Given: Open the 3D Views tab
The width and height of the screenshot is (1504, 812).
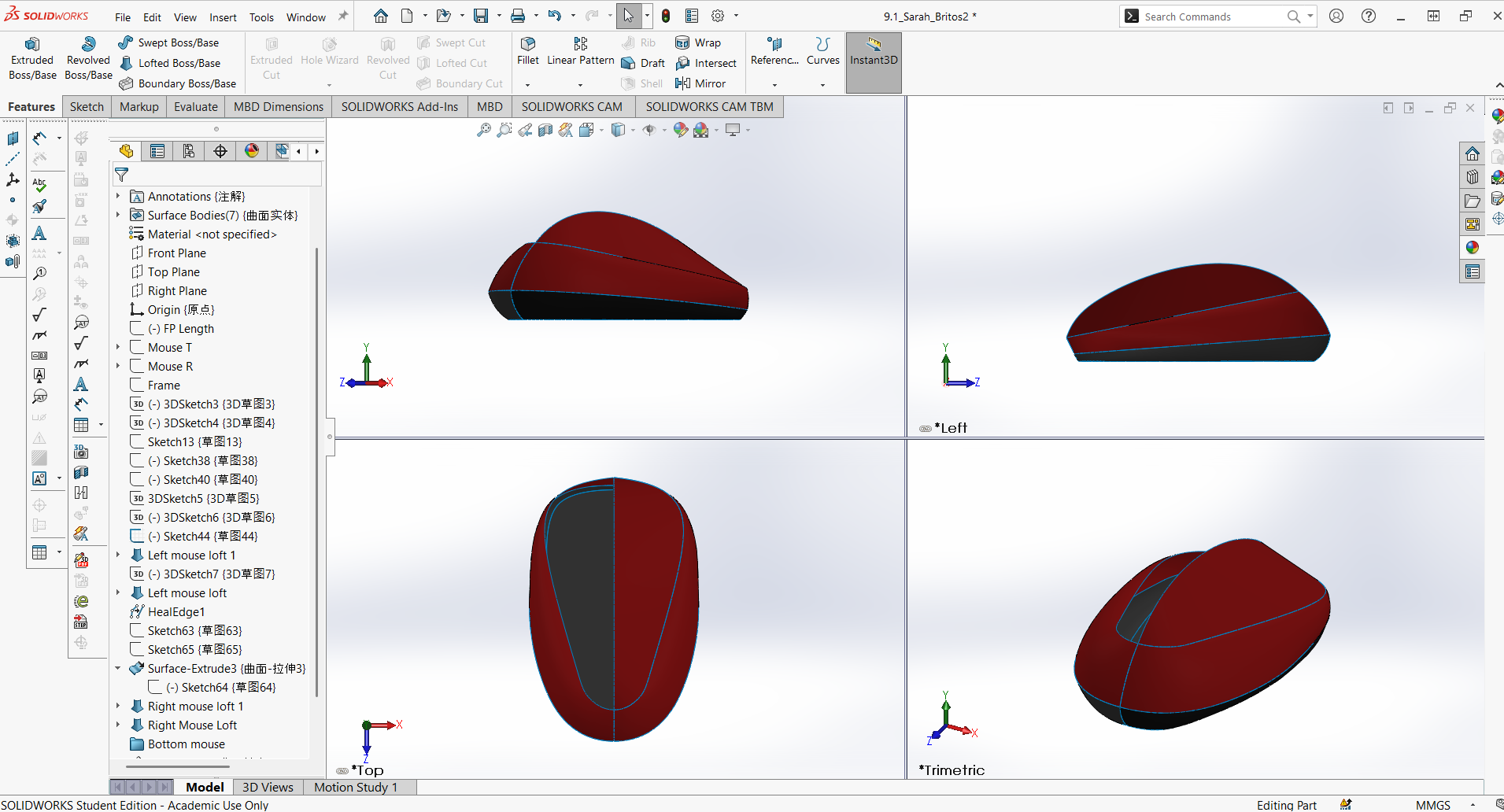Looking at the screenshot, I should pyautogui.click(x=268, y=787).
